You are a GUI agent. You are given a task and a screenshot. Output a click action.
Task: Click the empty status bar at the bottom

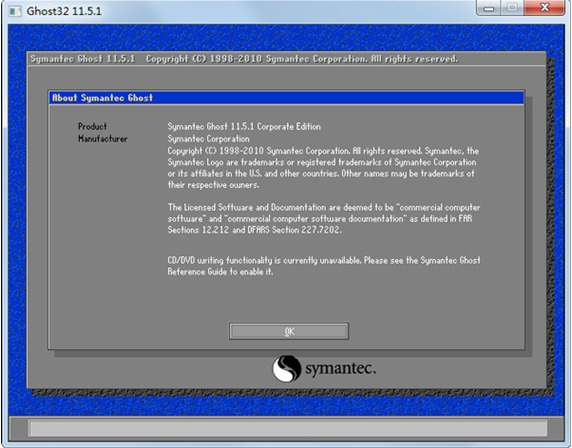(287, 428)
